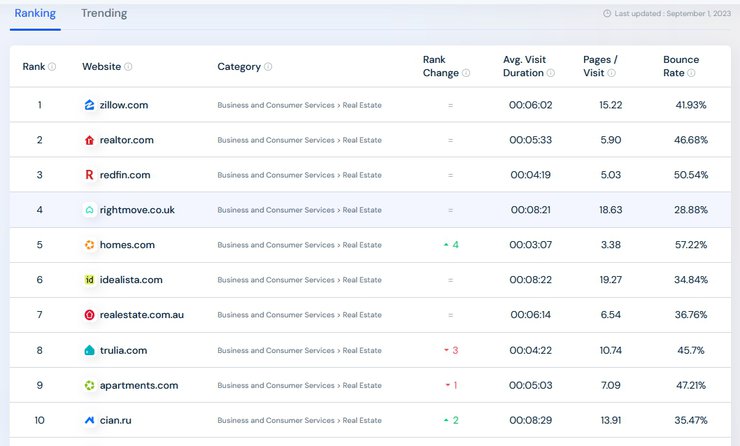Click bounce rate value 45.7%
Screen dimensions: 740x446
[x=691, y=350]
